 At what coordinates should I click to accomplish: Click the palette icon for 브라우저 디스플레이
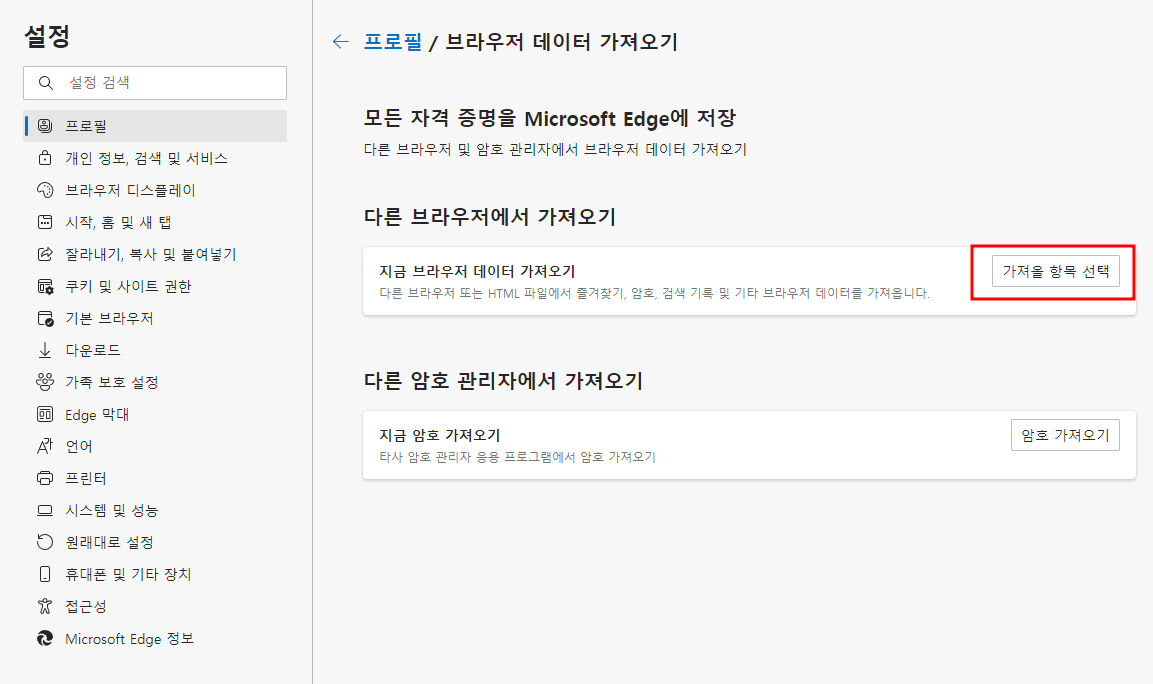tap(45, 190)
